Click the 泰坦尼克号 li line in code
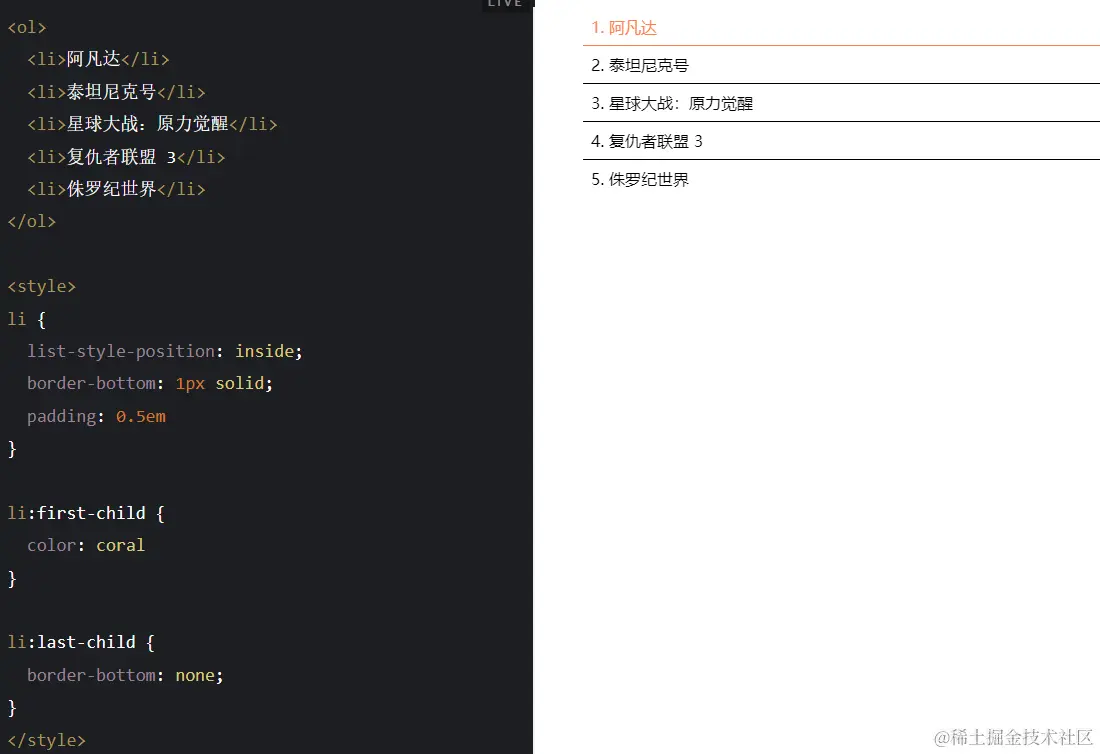The image size is (1100, 754). point(116,92)
